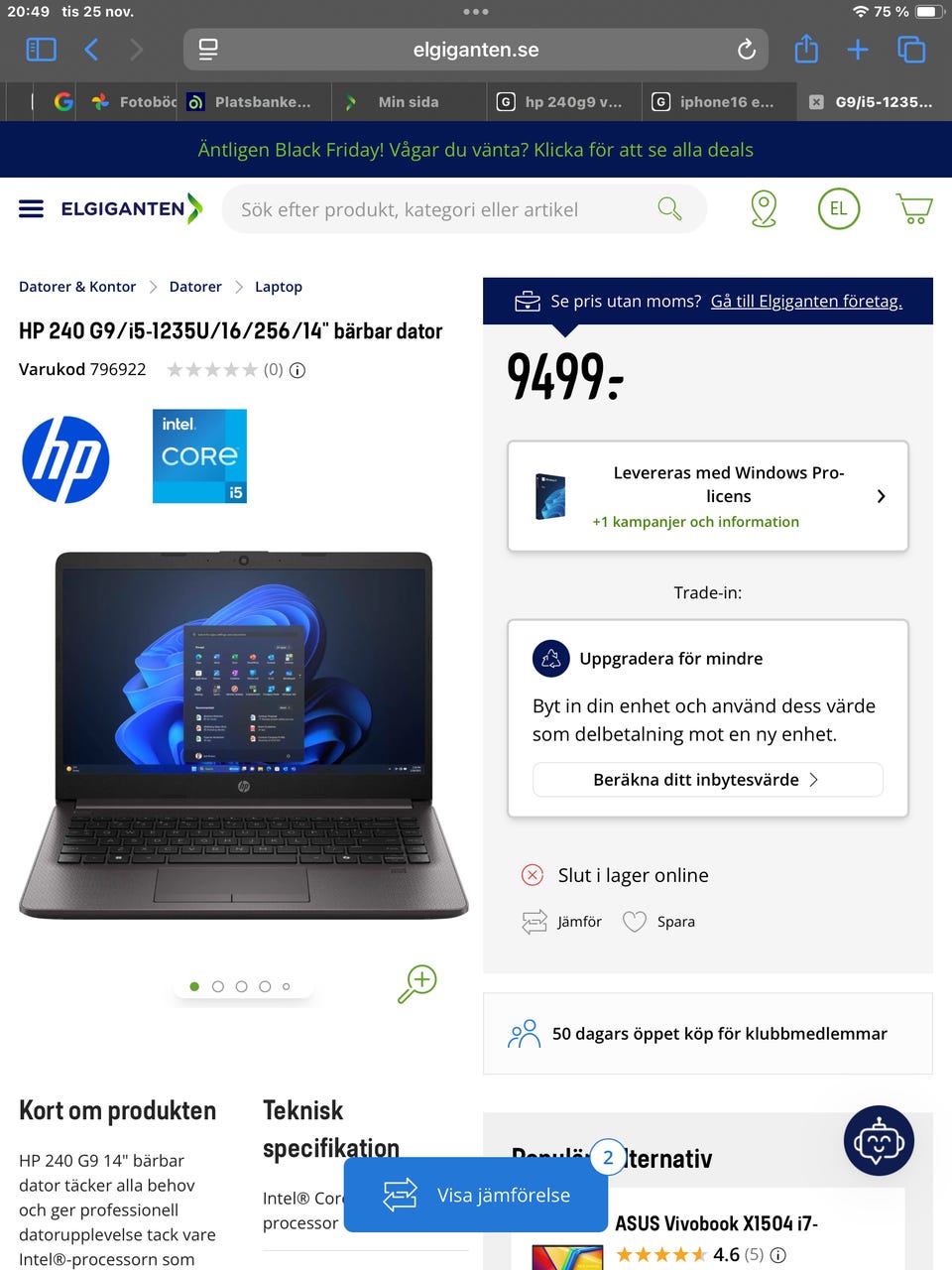
Task: Open the rating info icon next to (0)
Action: point(297,370)
